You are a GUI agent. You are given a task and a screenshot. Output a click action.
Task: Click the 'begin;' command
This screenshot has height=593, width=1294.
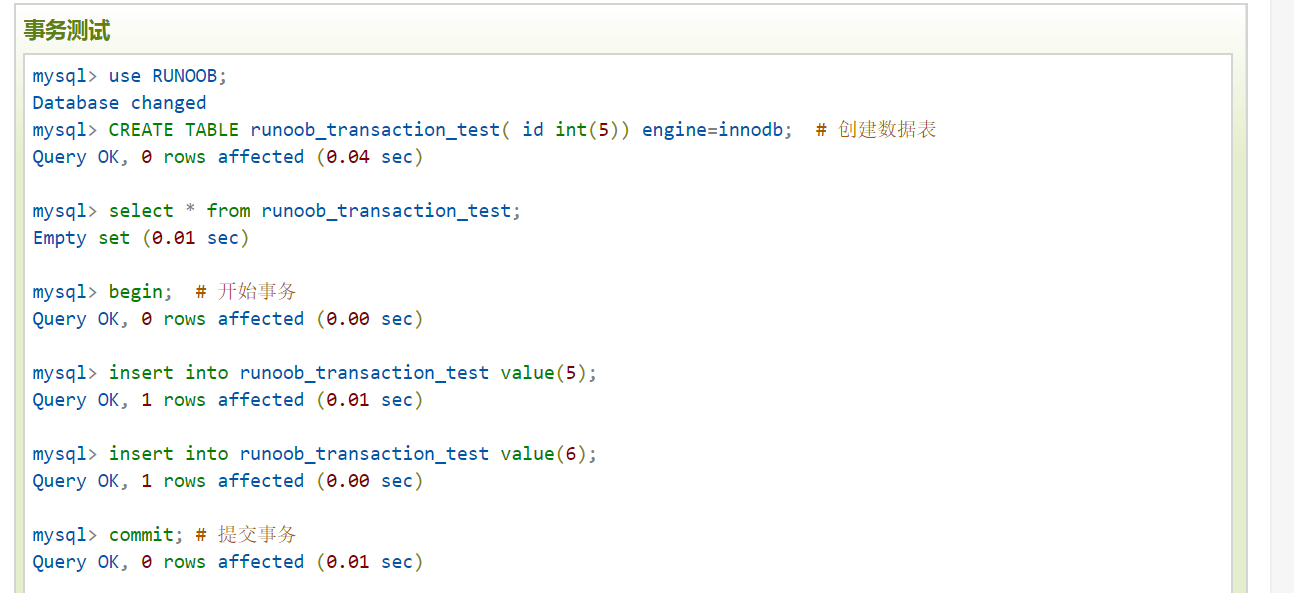[141, 292]
